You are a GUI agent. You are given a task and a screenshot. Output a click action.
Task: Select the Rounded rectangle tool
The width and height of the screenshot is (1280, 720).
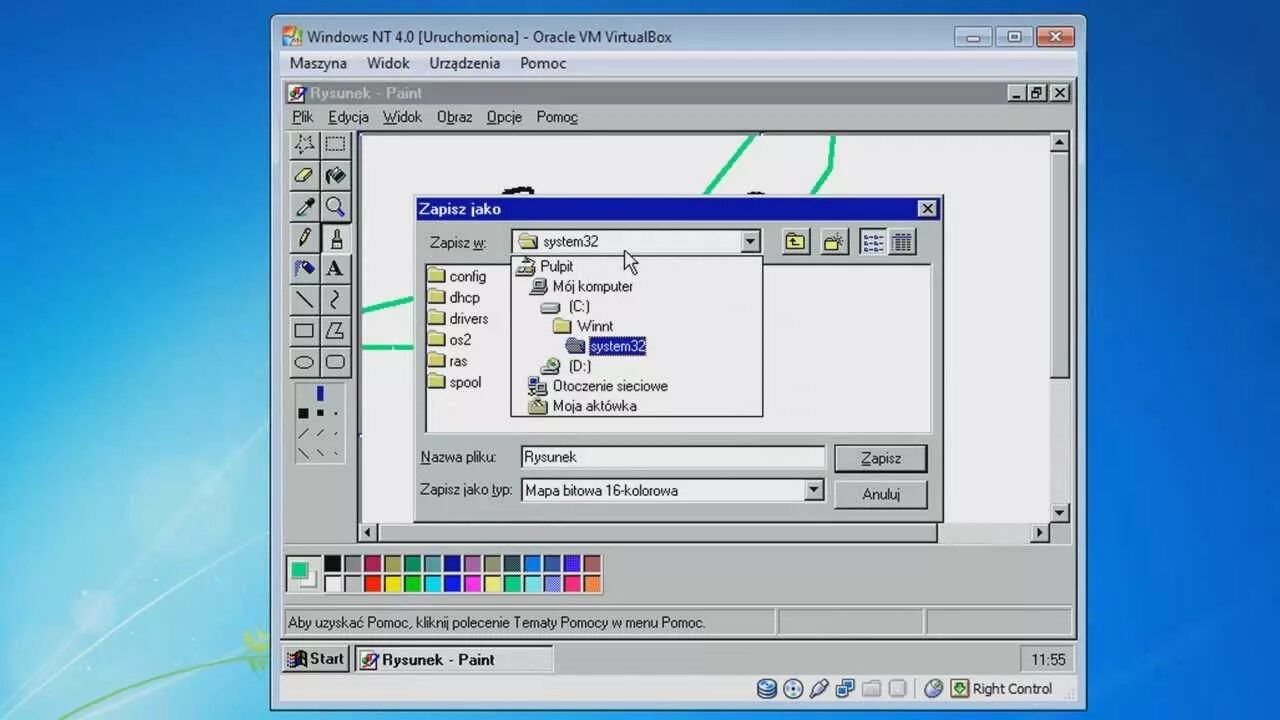pyautogui.click(x=335, y=361)
